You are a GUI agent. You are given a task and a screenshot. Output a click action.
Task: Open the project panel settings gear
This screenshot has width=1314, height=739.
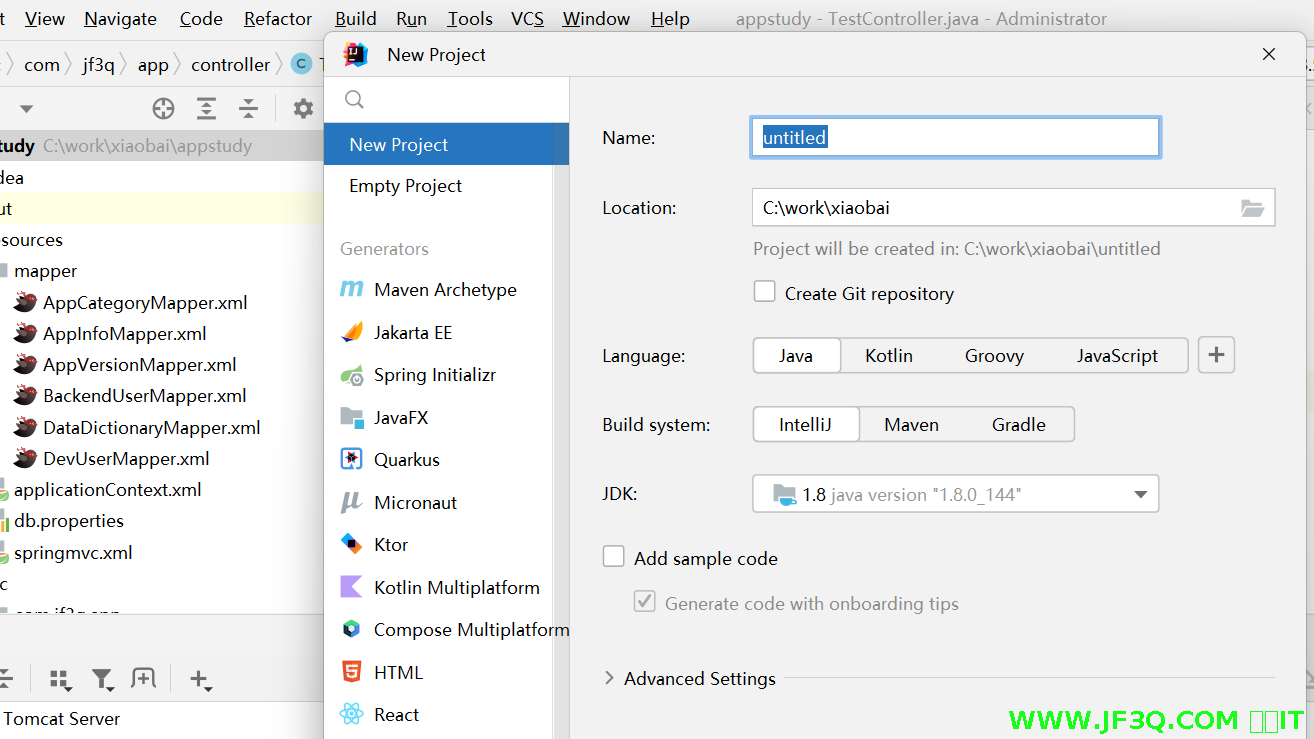[303, 108]
